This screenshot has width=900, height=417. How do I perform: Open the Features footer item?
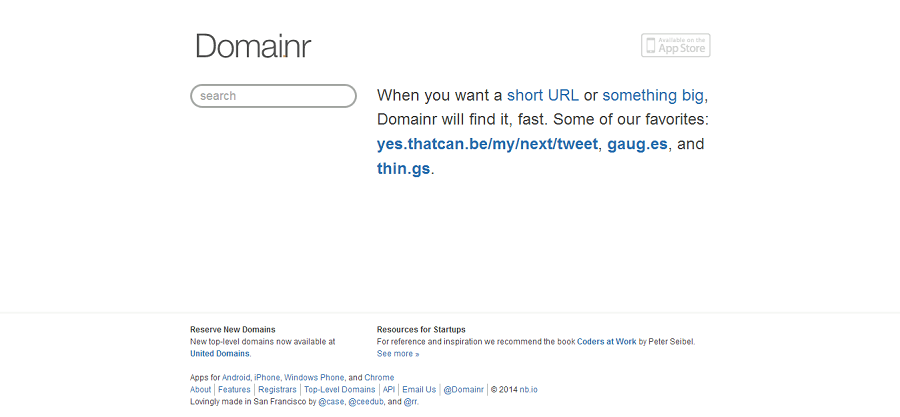click(234, 389)
